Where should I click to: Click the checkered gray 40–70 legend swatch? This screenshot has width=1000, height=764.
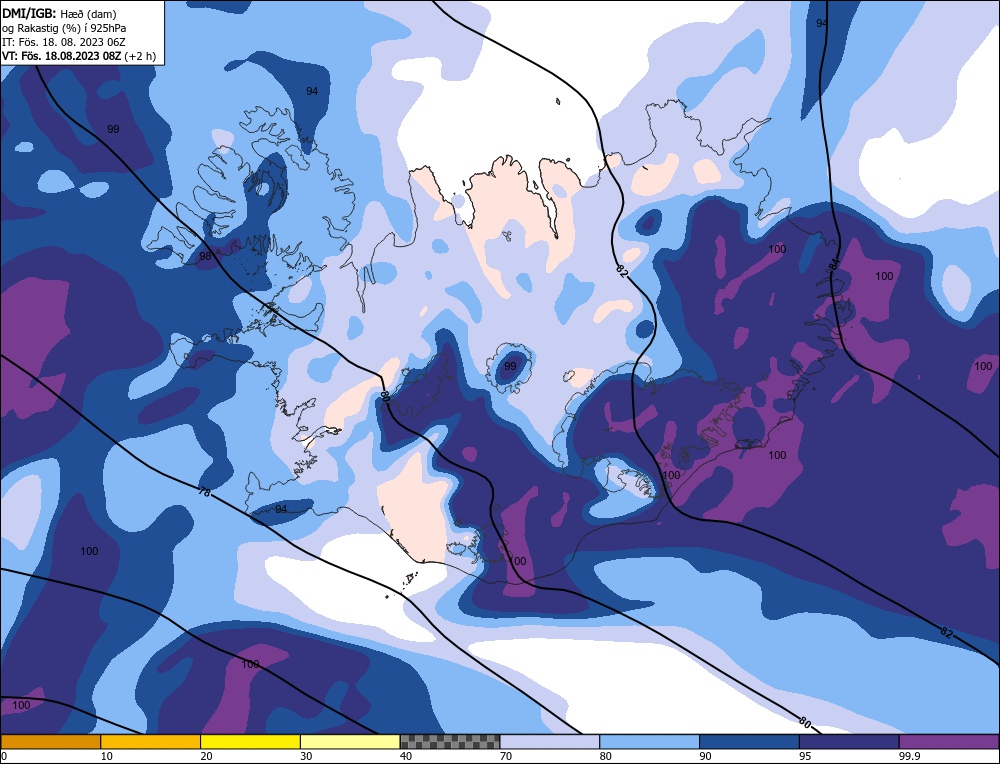point(450,741)
